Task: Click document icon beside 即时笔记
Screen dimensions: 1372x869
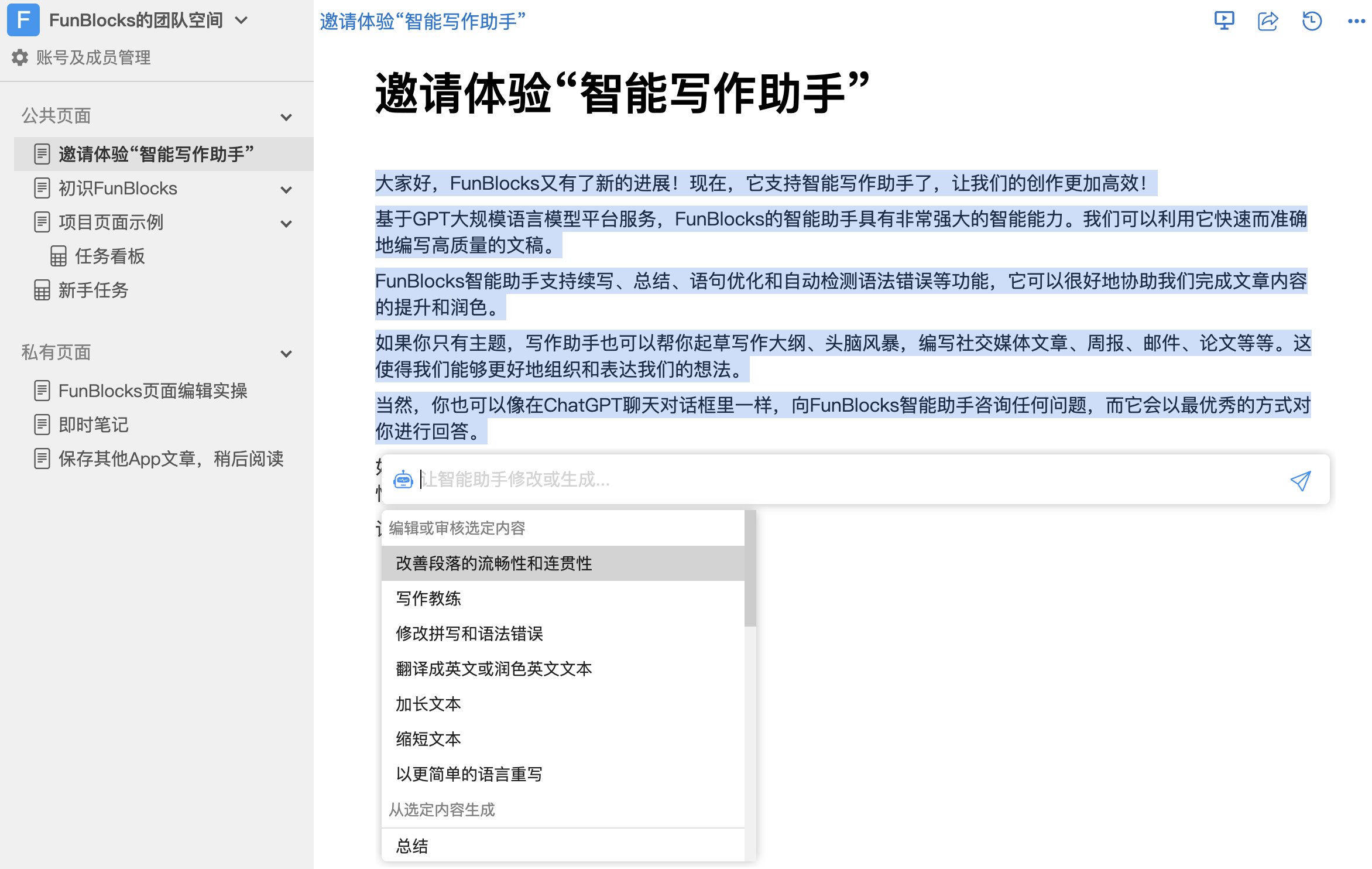Action: 42,425
